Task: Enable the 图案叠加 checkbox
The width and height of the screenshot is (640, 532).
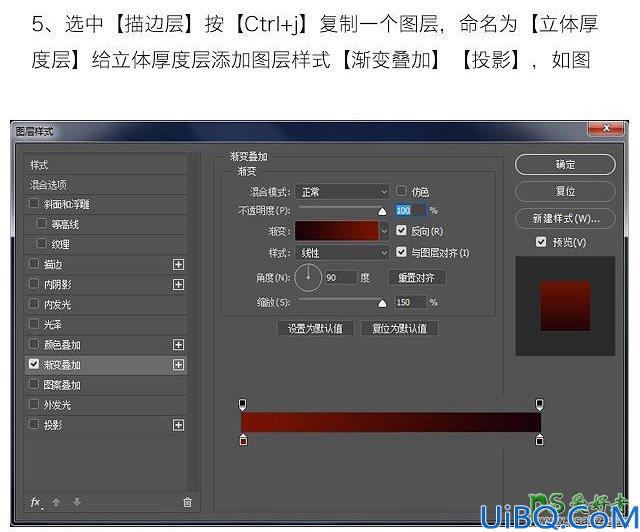Action: [x=34, y=384]
